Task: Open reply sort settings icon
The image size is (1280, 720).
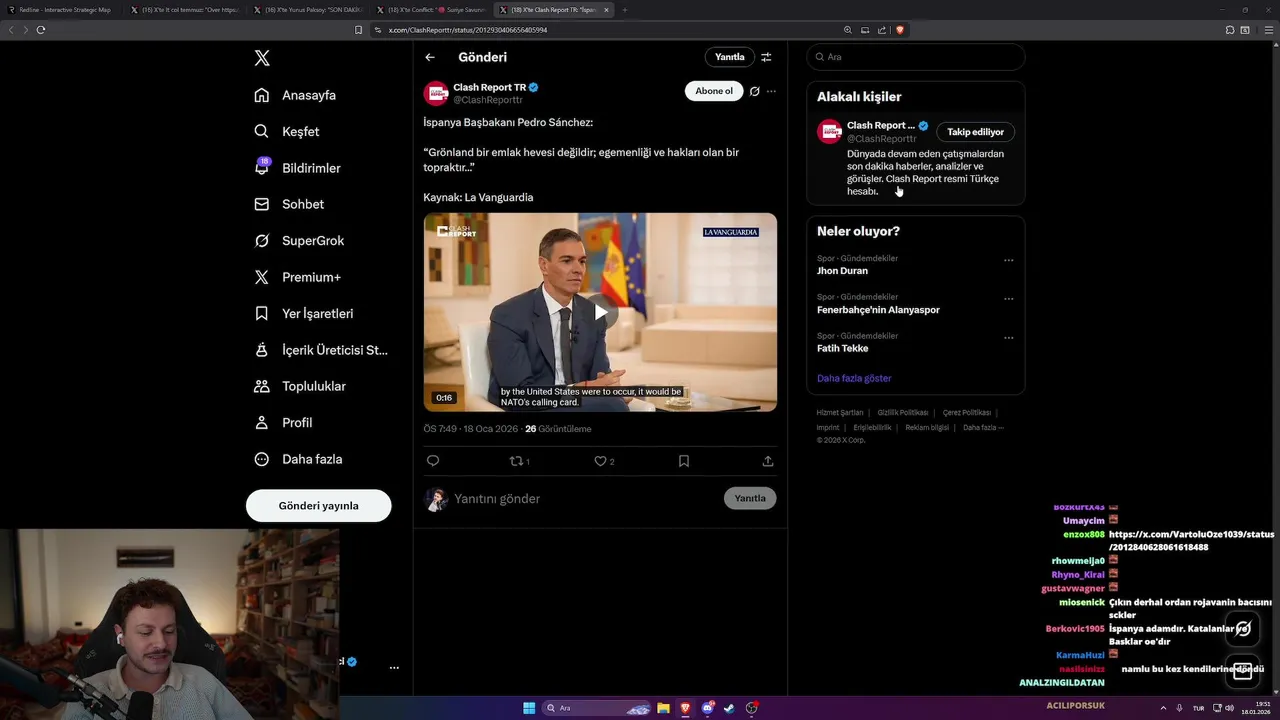Action: point(766,57)
